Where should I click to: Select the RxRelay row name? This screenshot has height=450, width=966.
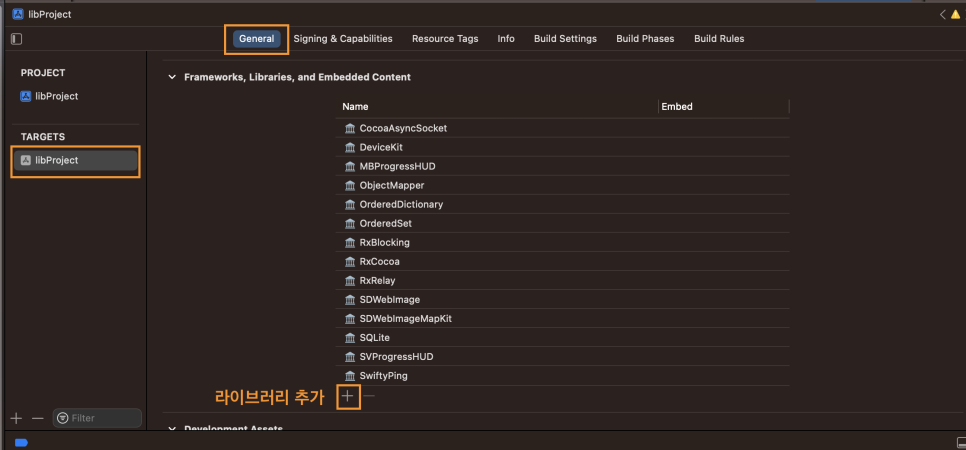[x=377, y=280]
